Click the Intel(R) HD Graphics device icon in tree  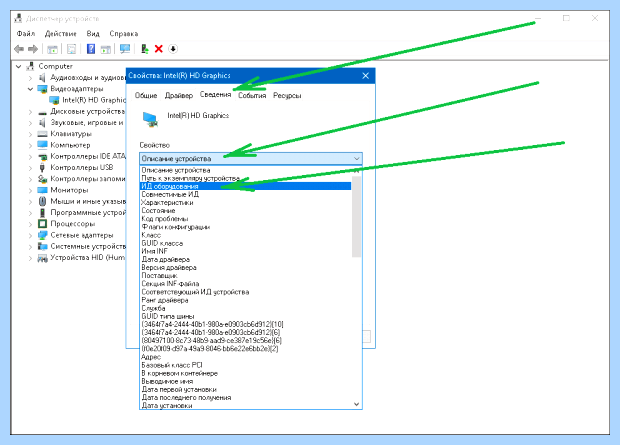(x=54, y=100)
